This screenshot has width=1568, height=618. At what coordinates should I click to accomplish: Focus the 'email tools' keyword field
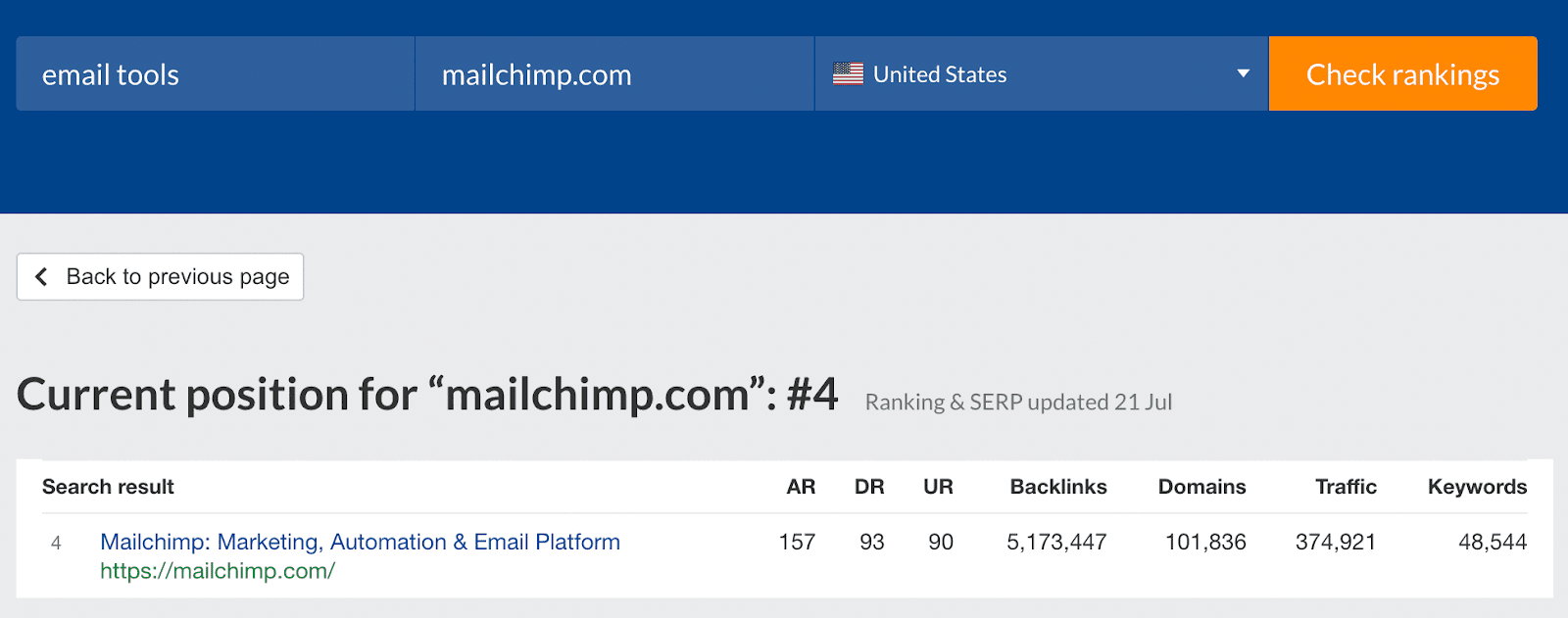(x=216, y=73)
